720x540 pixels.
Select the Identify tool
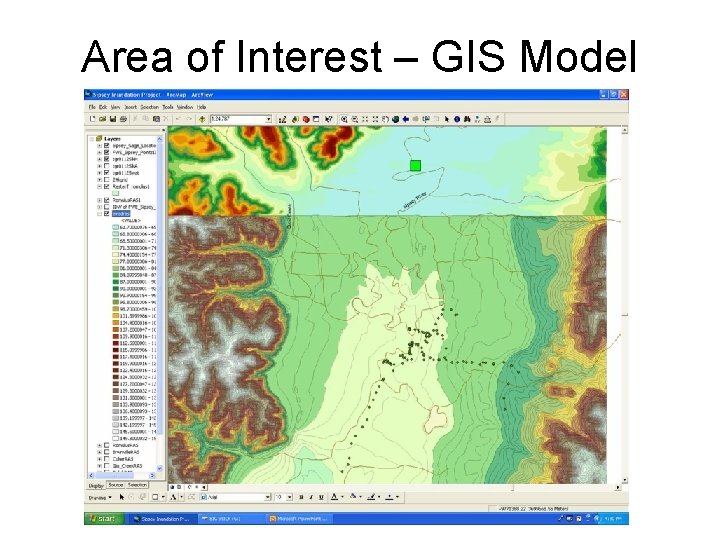[457, 119]
